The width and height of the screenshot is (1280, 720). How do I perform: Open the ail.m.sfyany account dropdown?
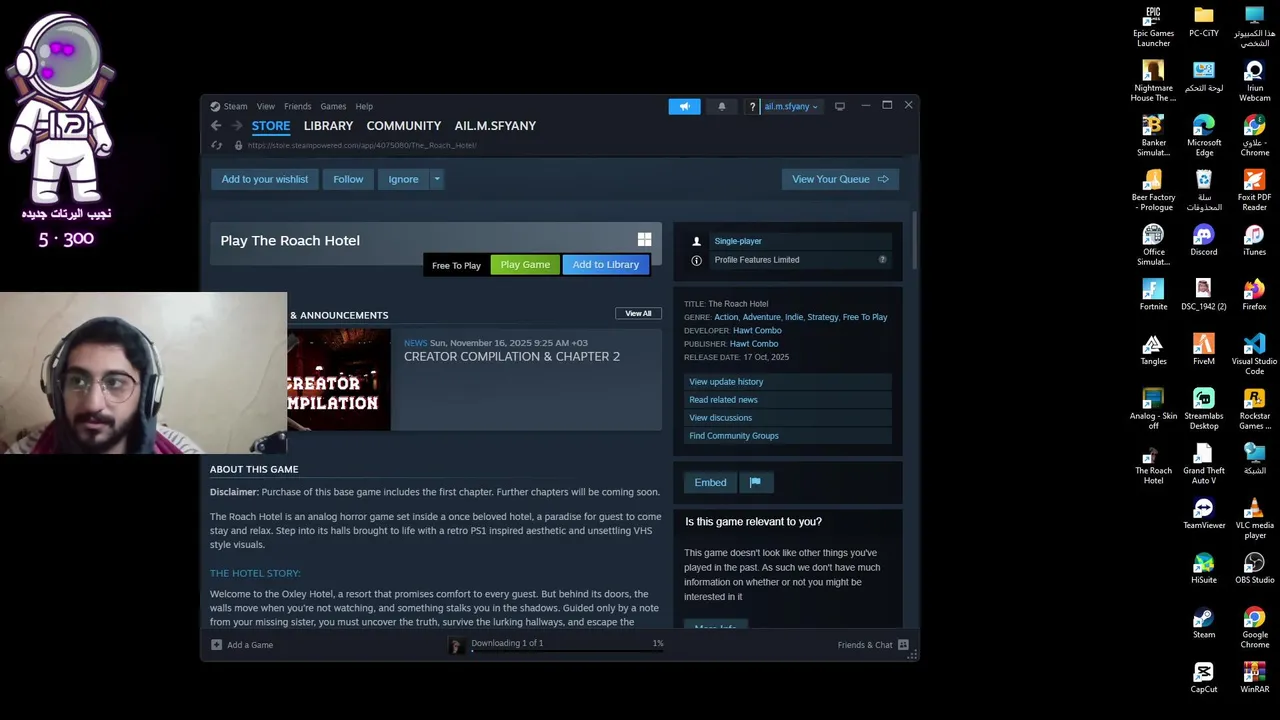tap(790, 107)
